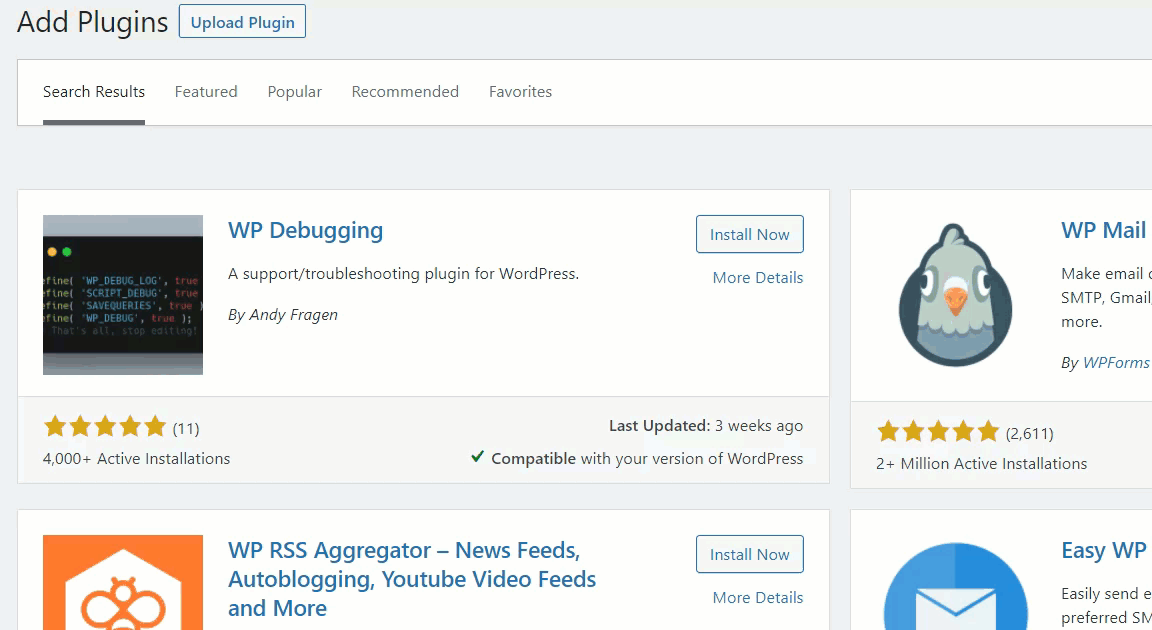
Task: View More Details for WP RSS Aggregator
Action: tap(757, 598)
